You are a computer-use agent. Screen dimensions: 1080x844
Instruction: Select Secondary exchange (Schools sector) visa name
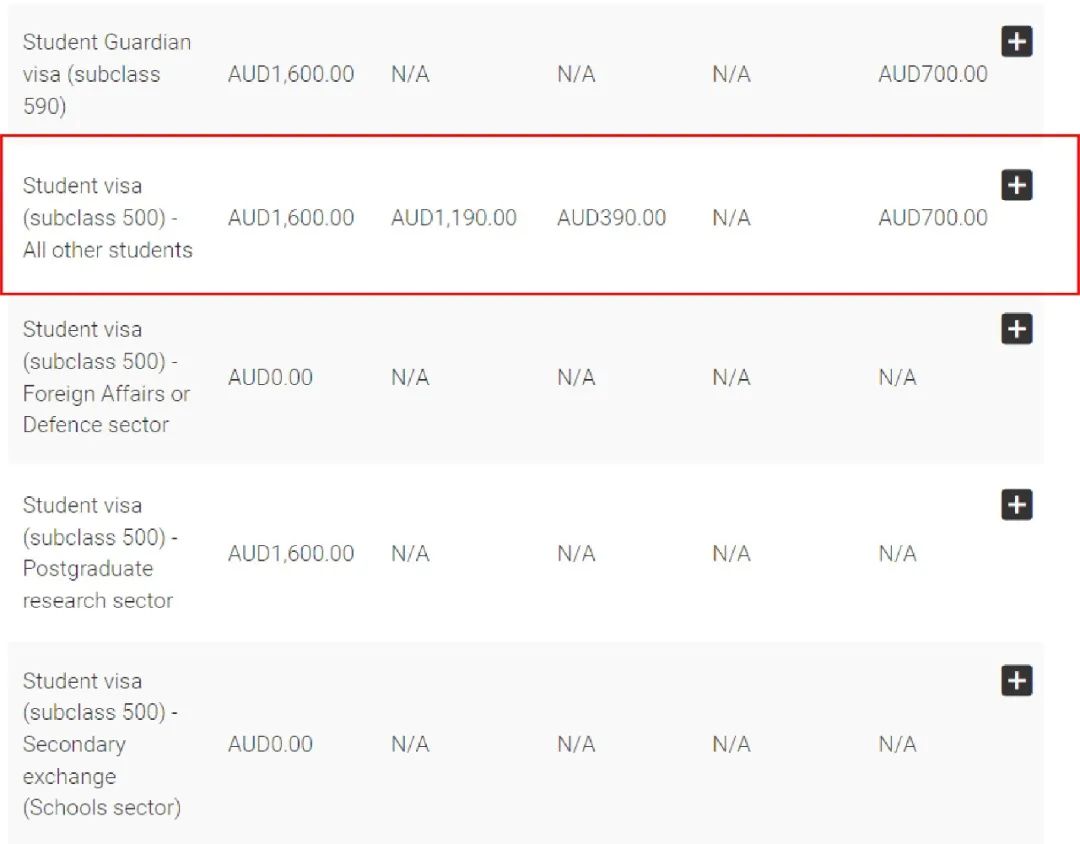(101, 744)
